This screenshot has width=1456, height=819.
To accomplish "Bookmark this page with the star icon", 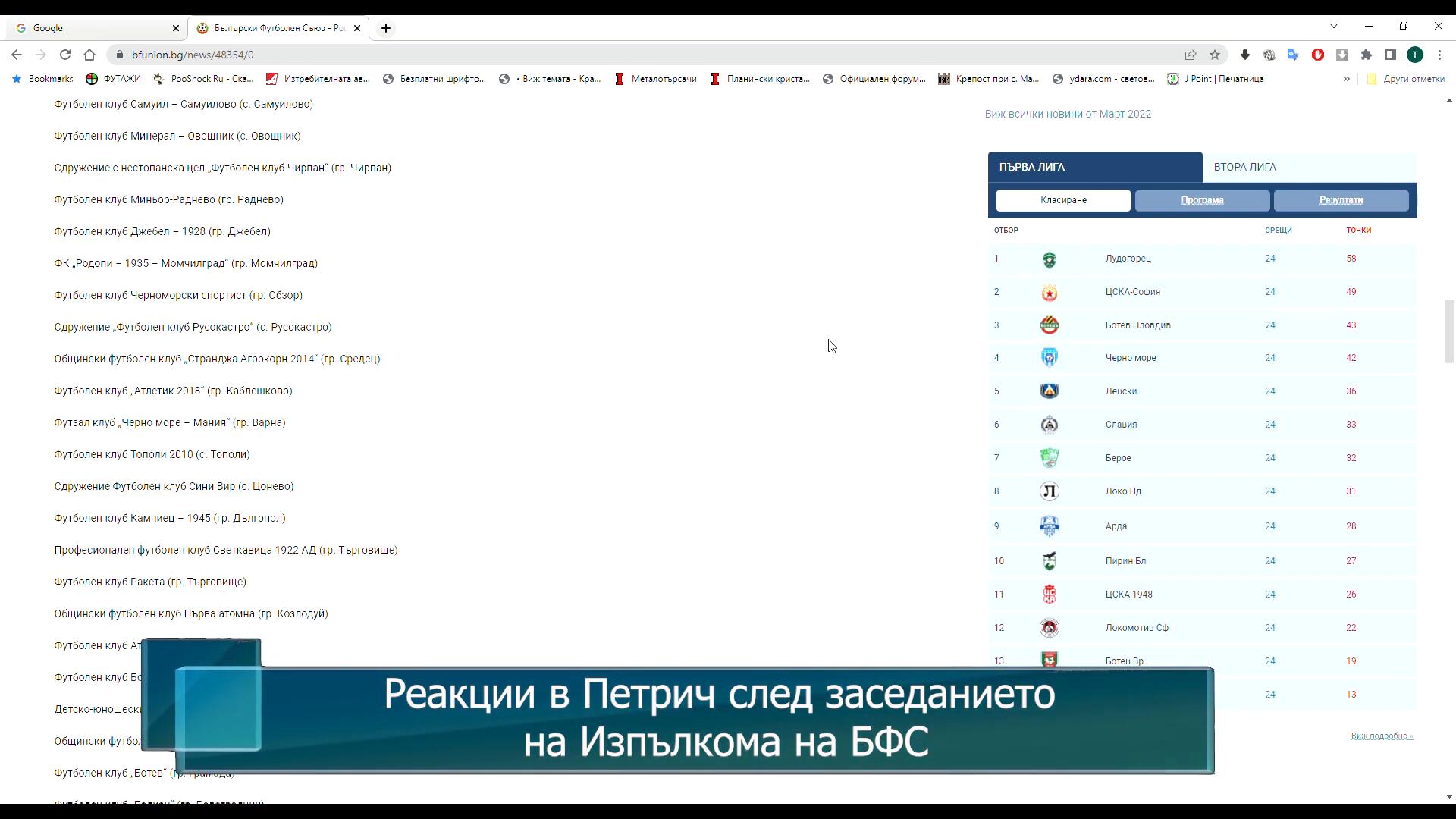I will (1215, 55).
